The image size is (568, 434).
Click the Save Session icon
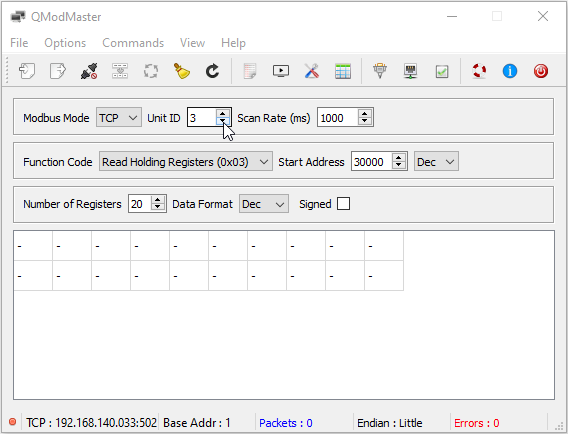click(x=58, y=71)
